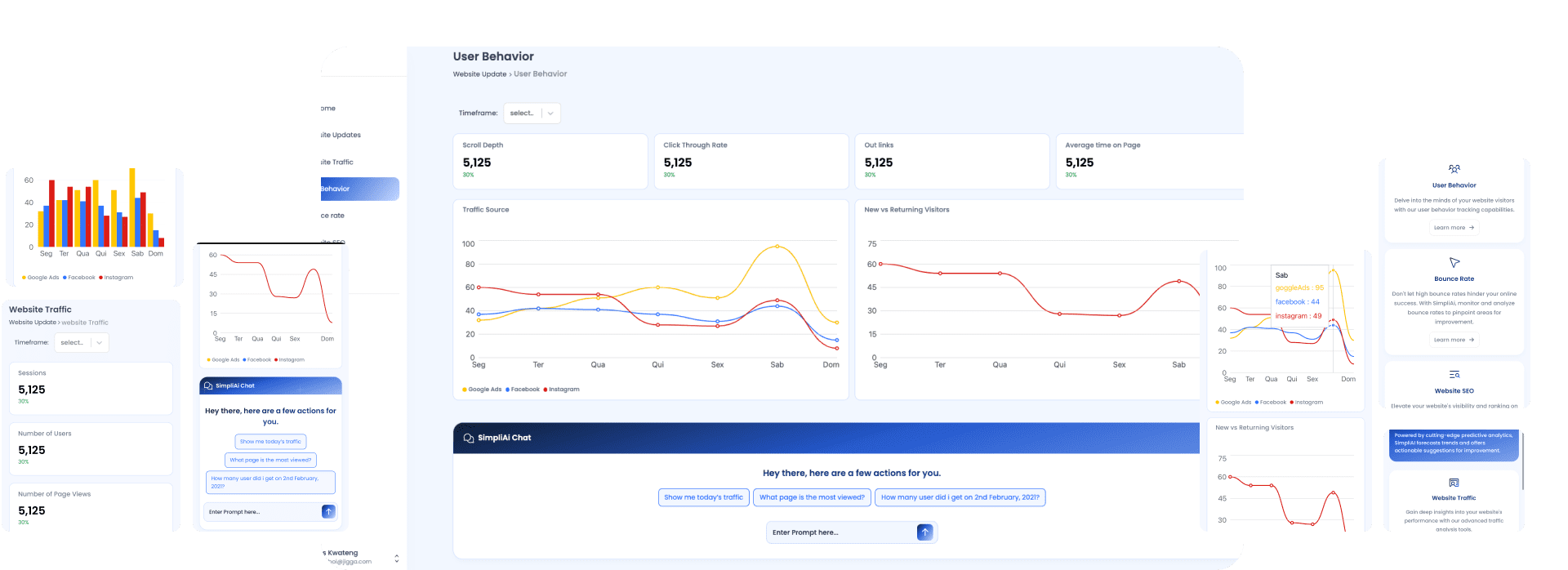
Task: Open the Timeframe dropdown on Website Traffic card
Action: (81, 343)
